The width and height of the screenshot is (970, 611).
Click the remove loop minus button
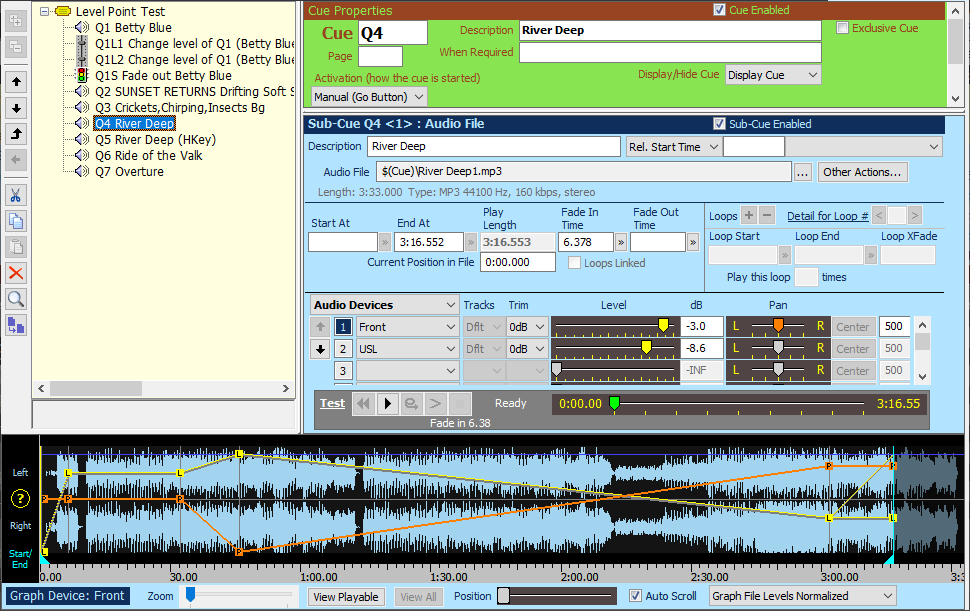(767, 215)
